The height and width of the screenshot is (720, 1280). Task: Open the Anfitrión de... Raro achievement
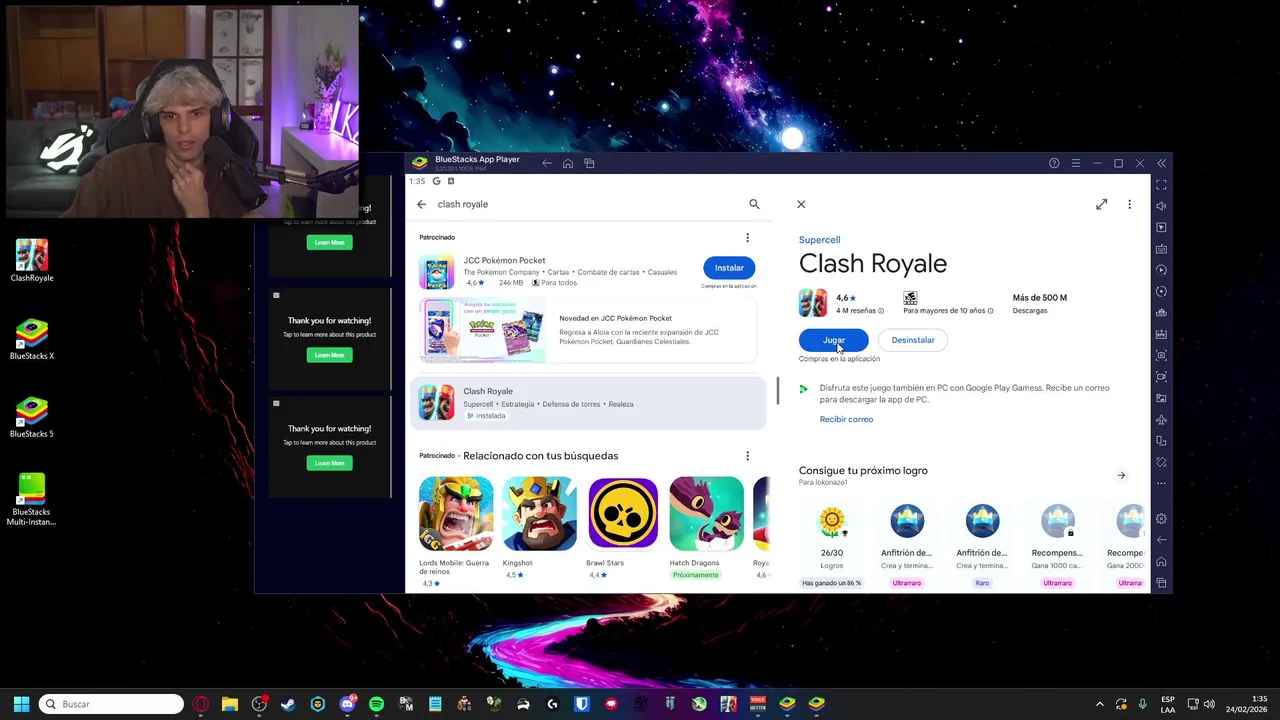[x=982, y=521]
